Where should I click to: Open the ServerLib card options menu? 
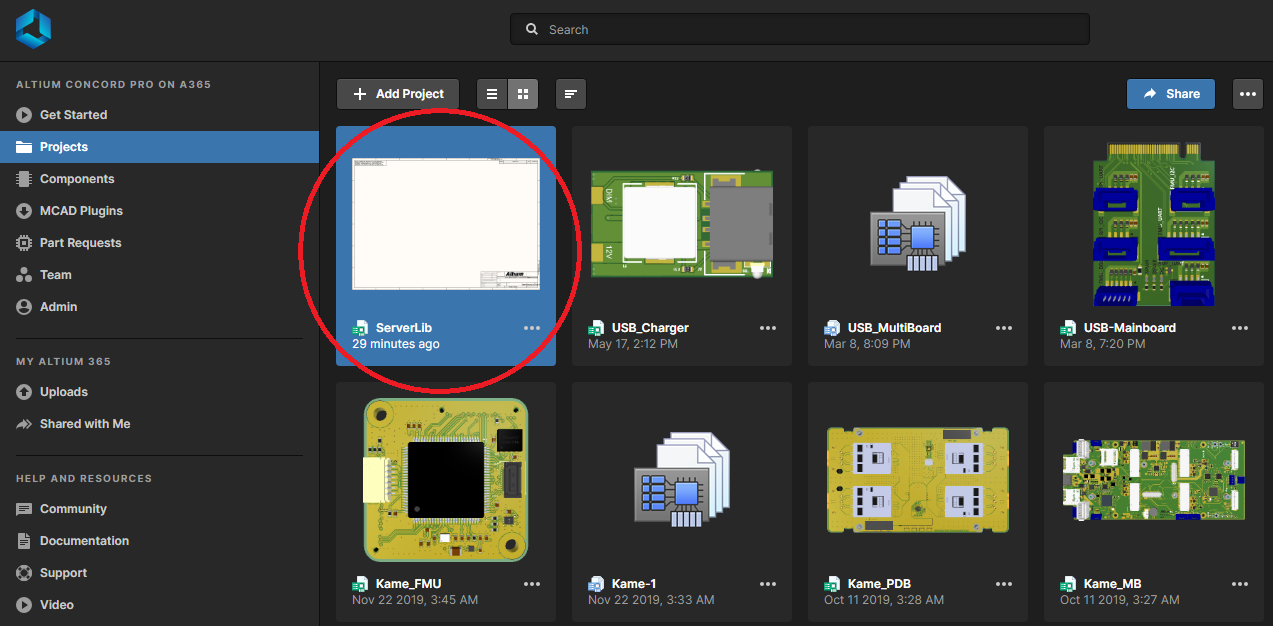click(x=532, y=328)
